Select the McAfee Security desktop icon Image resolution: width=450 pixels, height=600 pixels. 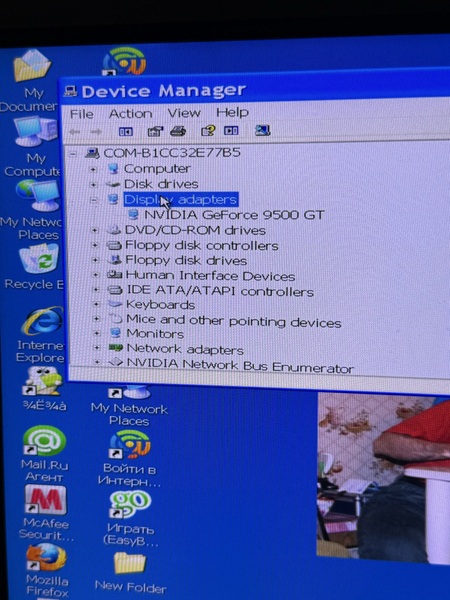click(x=46, y=512)
